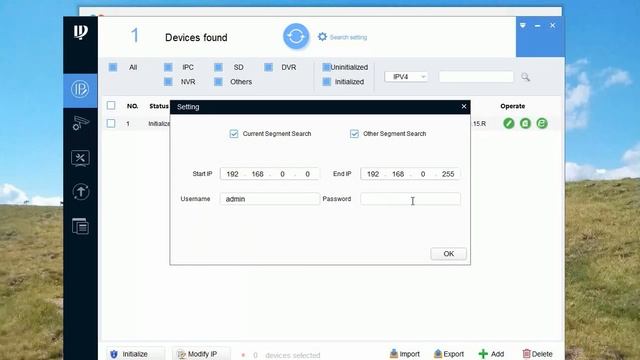Toggle the Others filter checkbox
The width and height of the screenshot is (640, 360).
(218, 82)
